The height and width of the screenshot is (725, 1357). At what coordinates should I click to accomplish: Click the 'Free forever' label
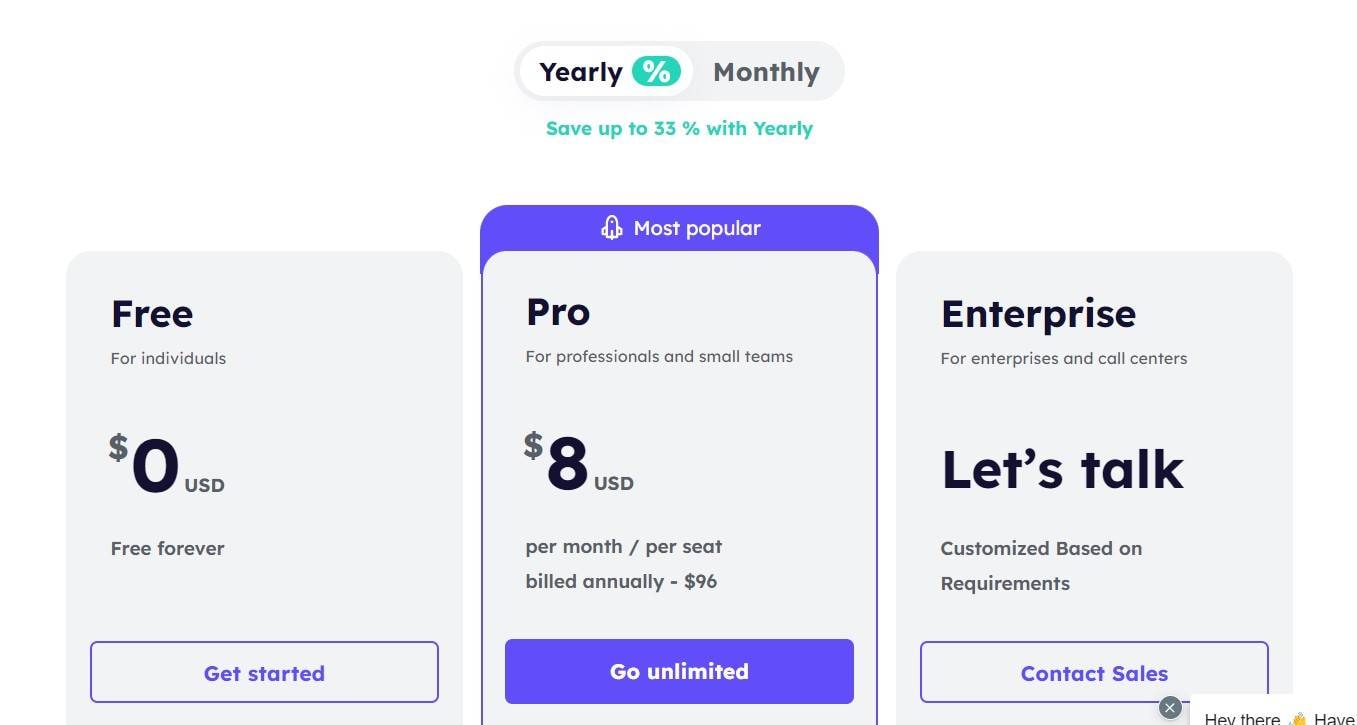tap(168, 548)
